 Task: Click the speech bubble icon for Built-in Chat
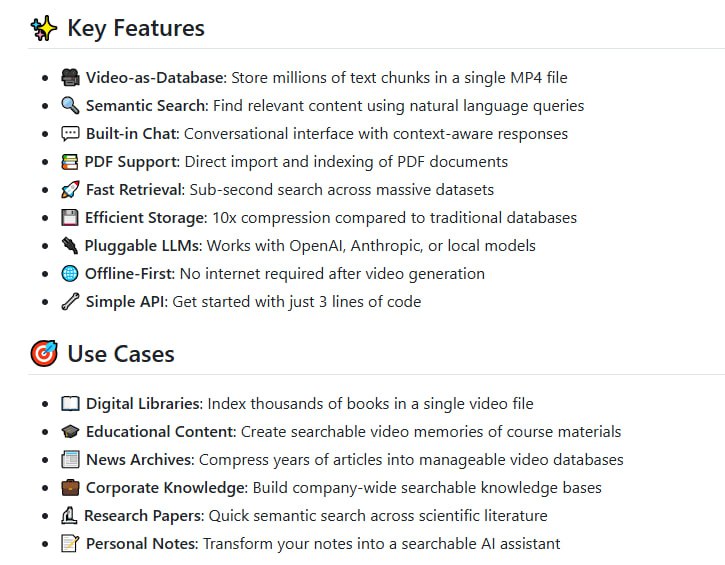click(70, 134)
